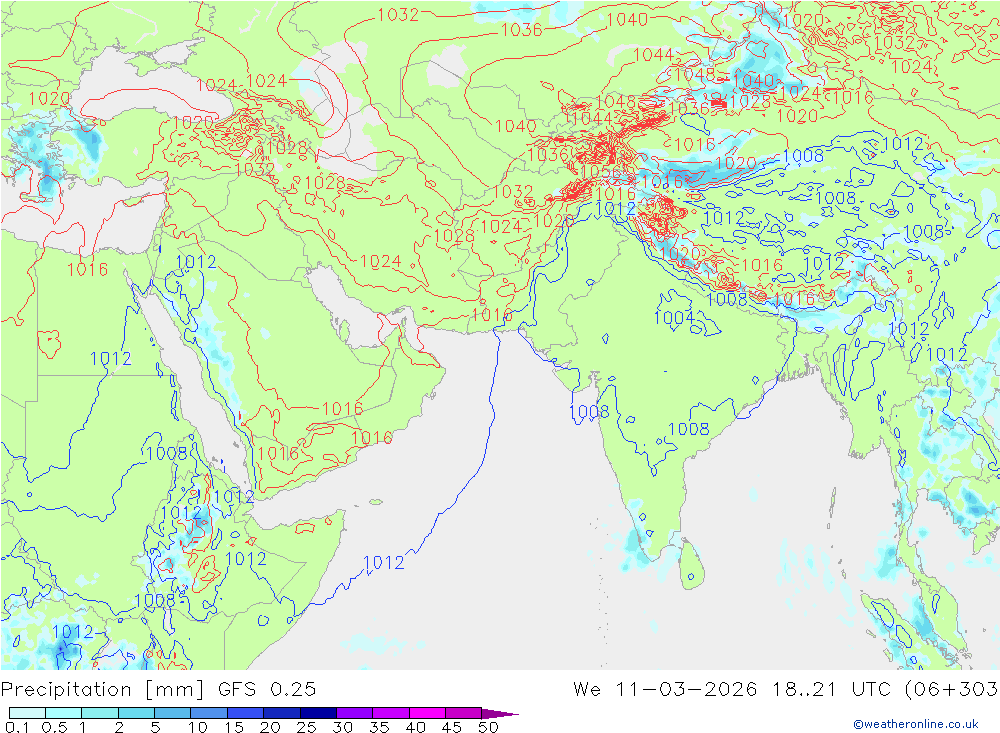
Task: Click the 'Precipitation [mm] GFS 0.25' map title
Action: [x=158, y=690]
